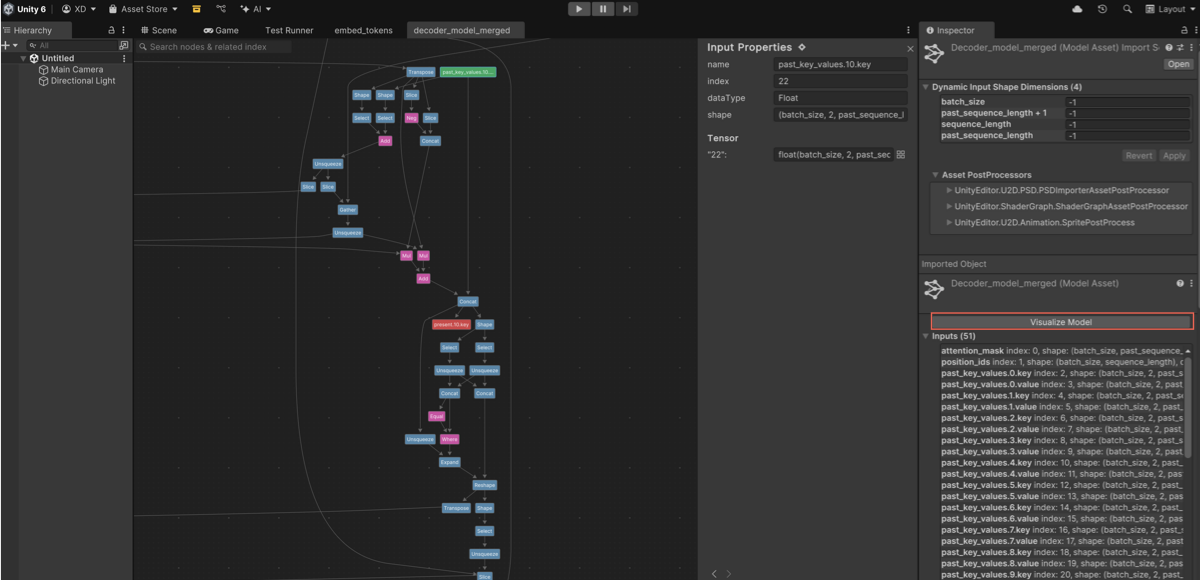Open the Package Manager from the toolbar

[x=197, y=8]
